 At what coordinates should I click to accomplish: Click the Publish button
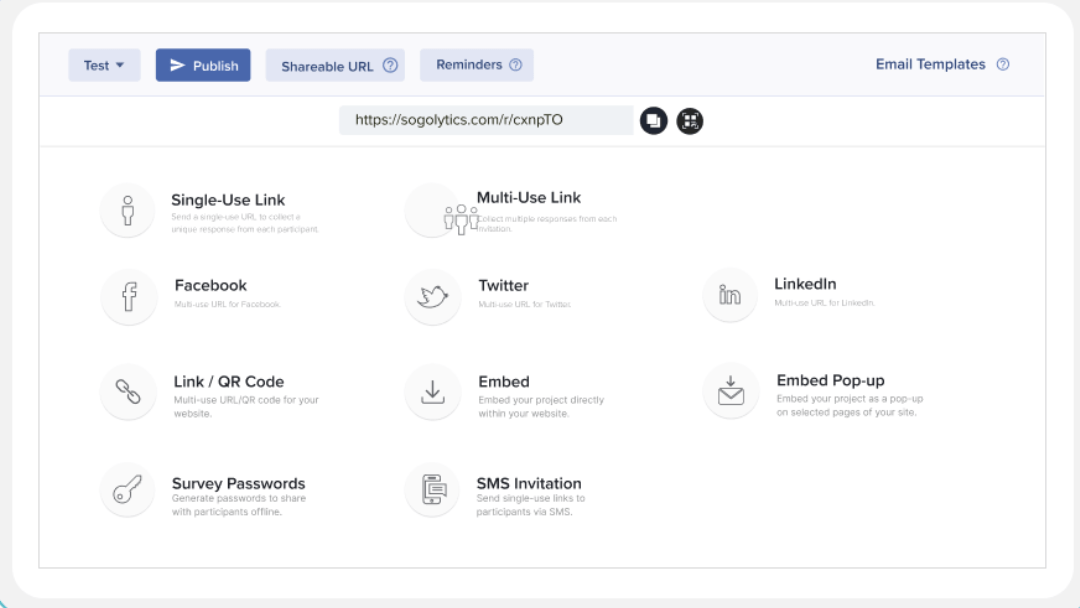point(203,65)
